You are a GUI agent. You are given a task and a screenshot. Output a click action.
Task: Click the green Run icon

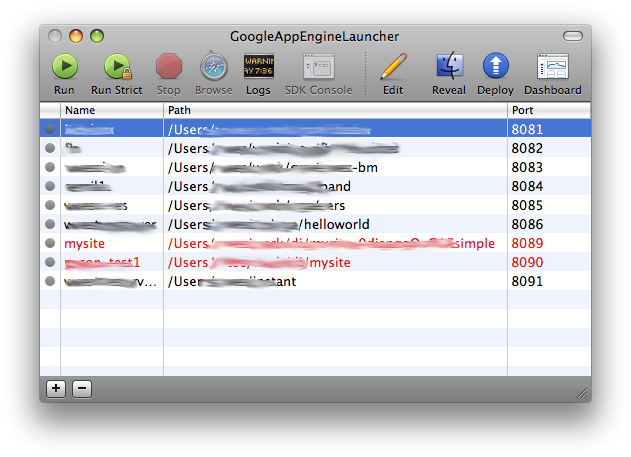tap(64, 67)
